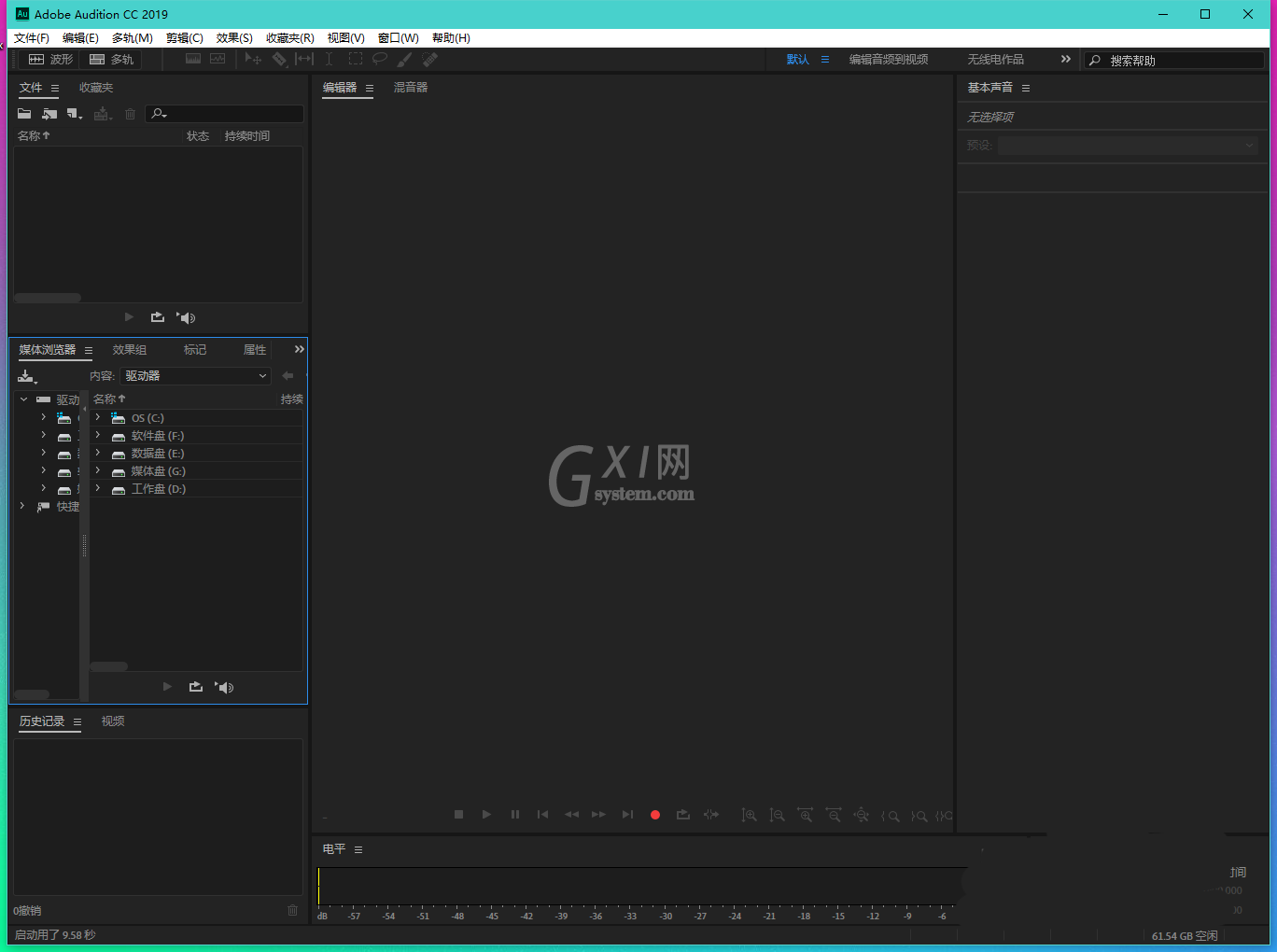
Task: Select the 默认 workspace
Action: [x=798, y=60]
